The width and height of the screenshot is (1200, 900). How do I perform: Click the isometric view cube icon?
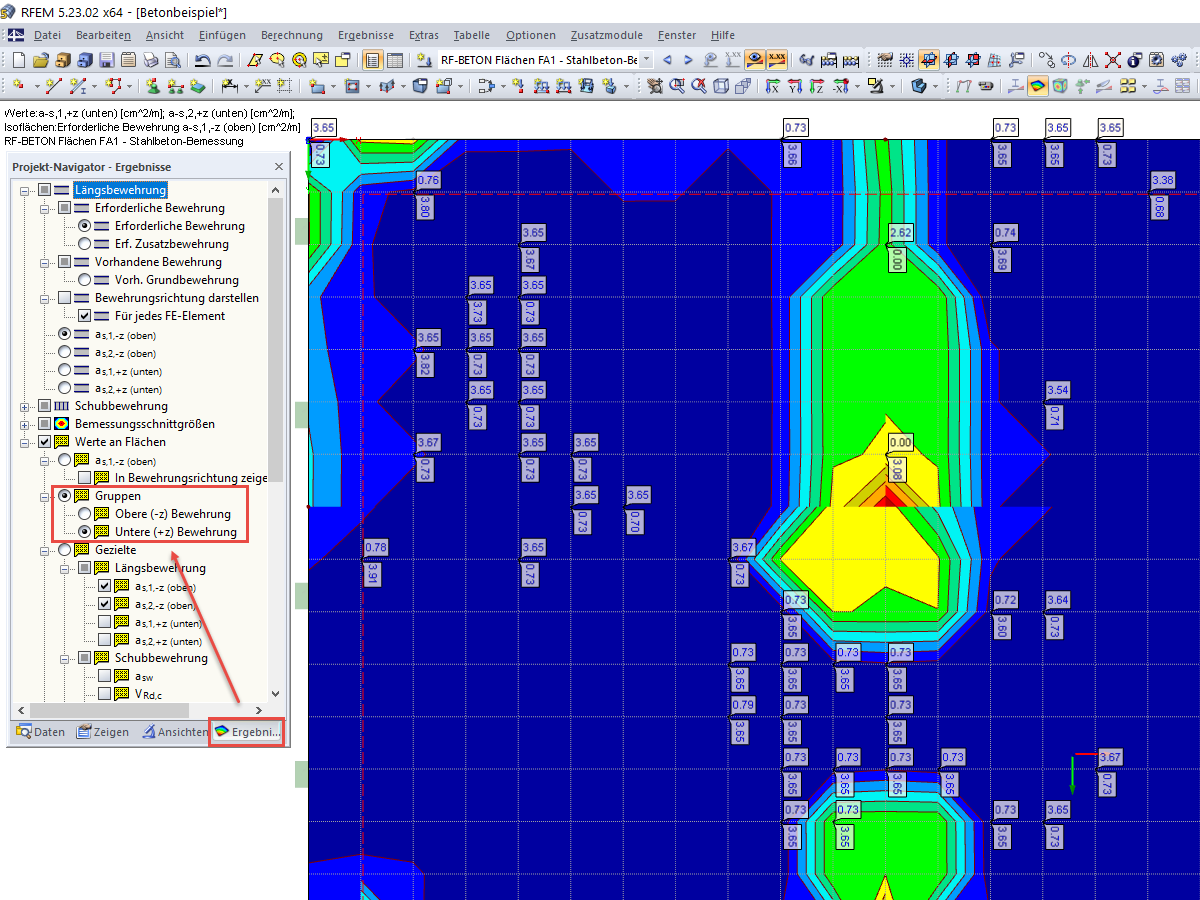721,86
